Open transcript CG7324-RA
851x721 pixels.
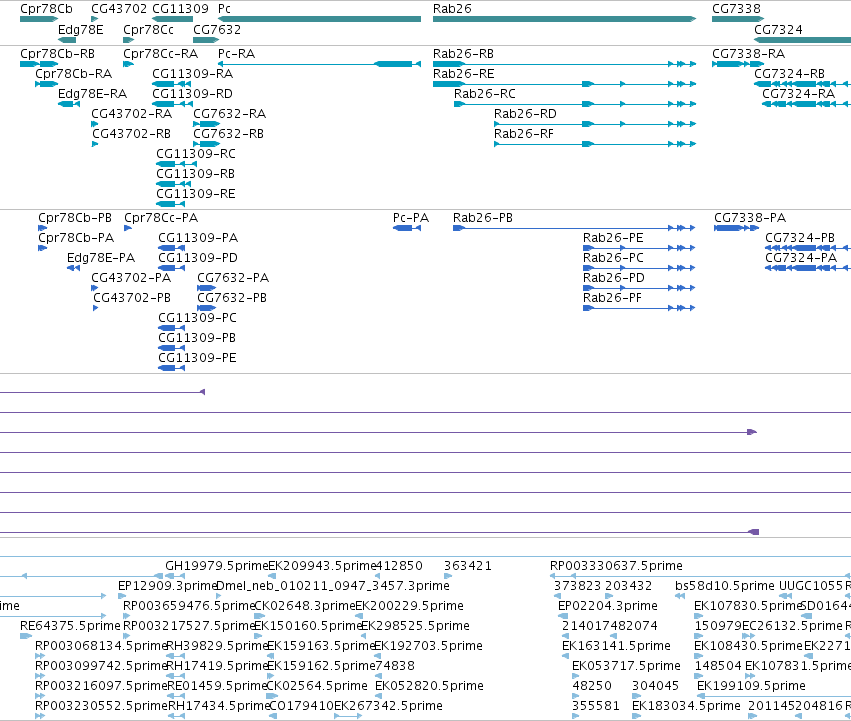(x=798, y=94)
